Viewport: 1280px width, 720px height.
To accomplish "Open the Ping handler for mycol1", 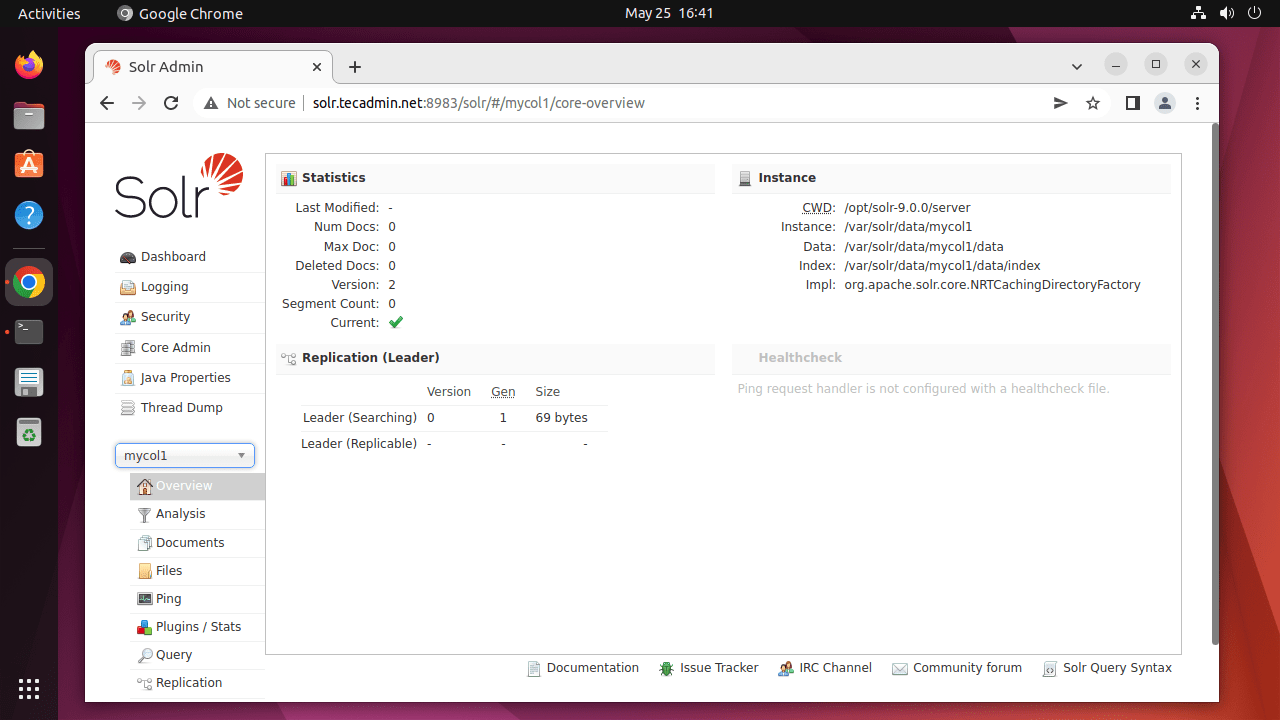I will click(167, 598).
